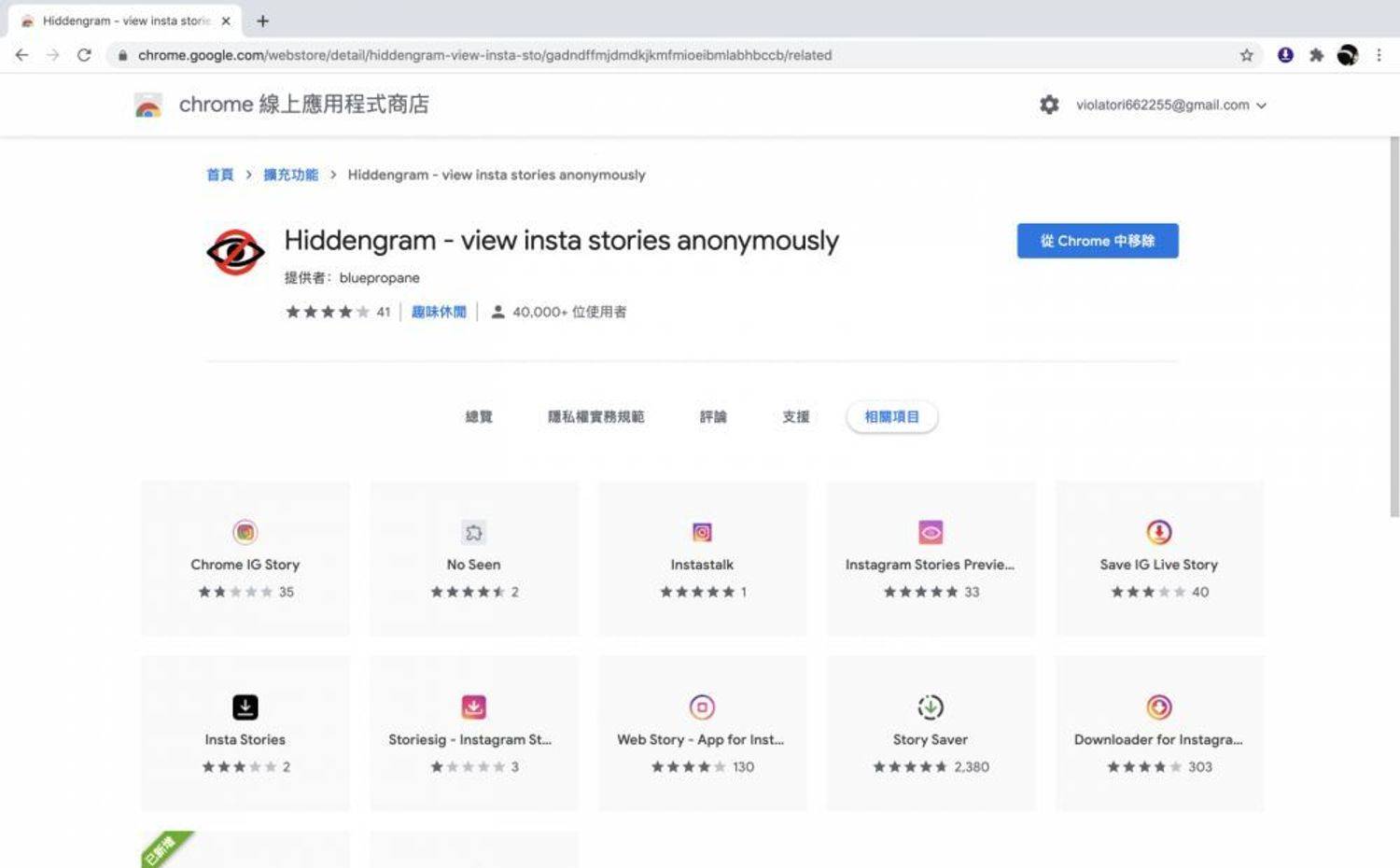Open Downloader for Instagra... title
Screen dimensions: 1400x868
1158,739
